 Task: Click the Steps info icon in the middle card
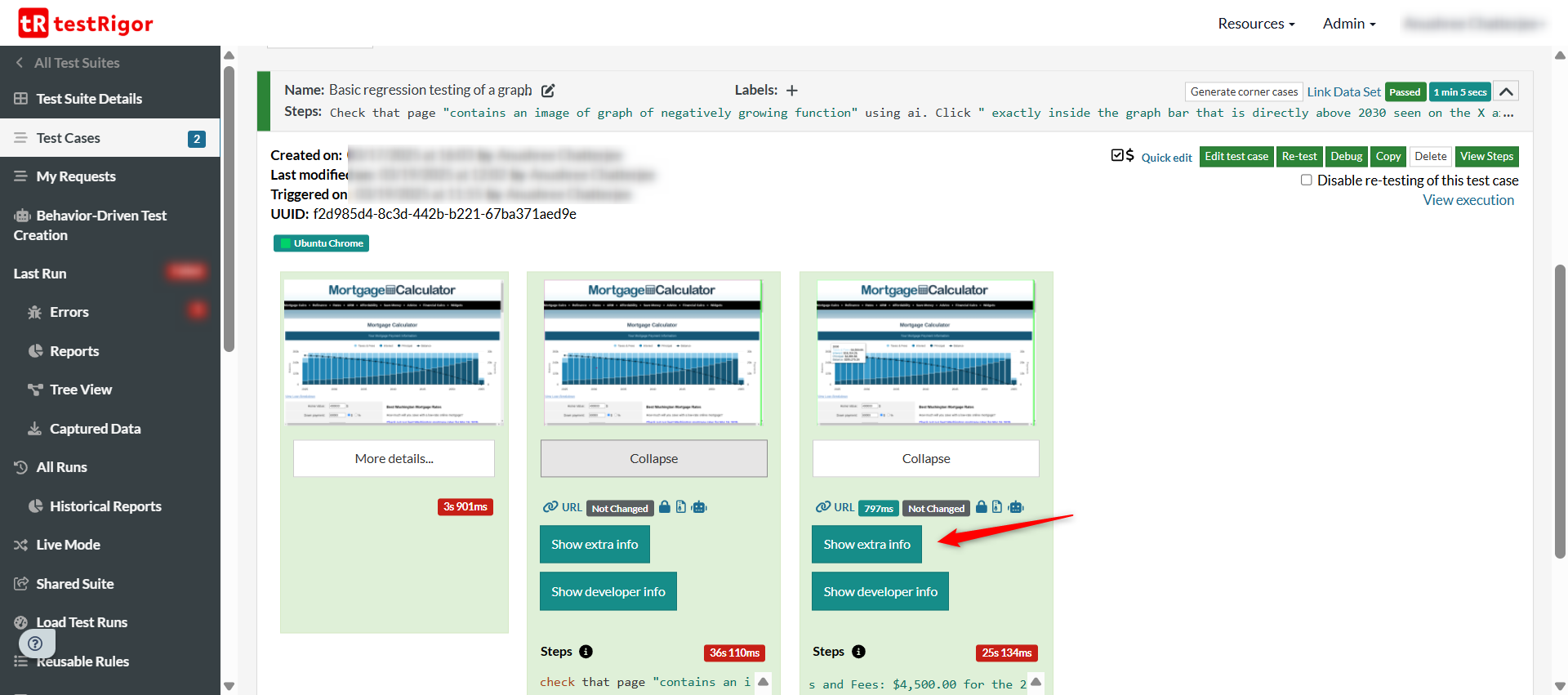[586, 652]
